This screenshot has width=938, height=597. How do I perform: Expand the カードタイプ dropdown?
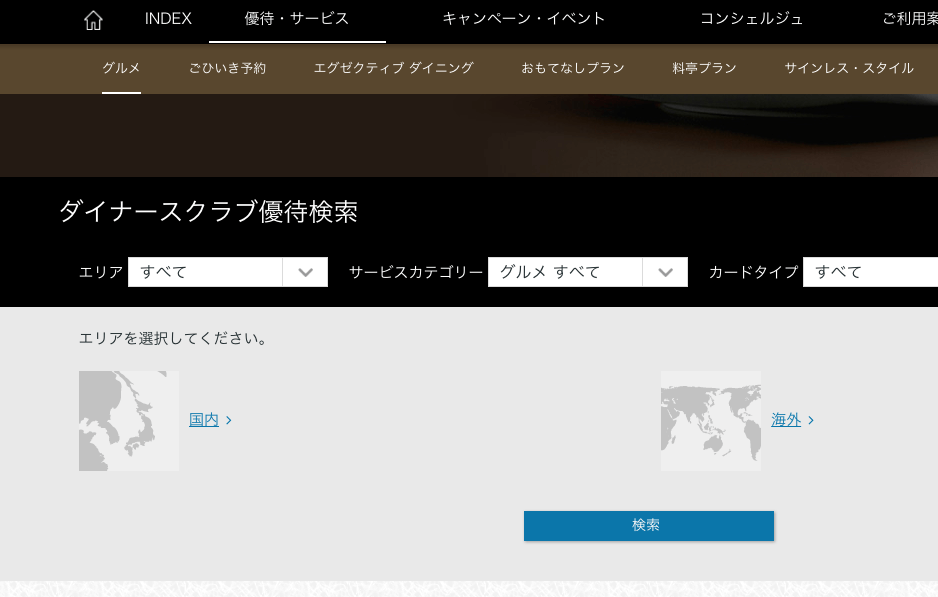point(870,272)
